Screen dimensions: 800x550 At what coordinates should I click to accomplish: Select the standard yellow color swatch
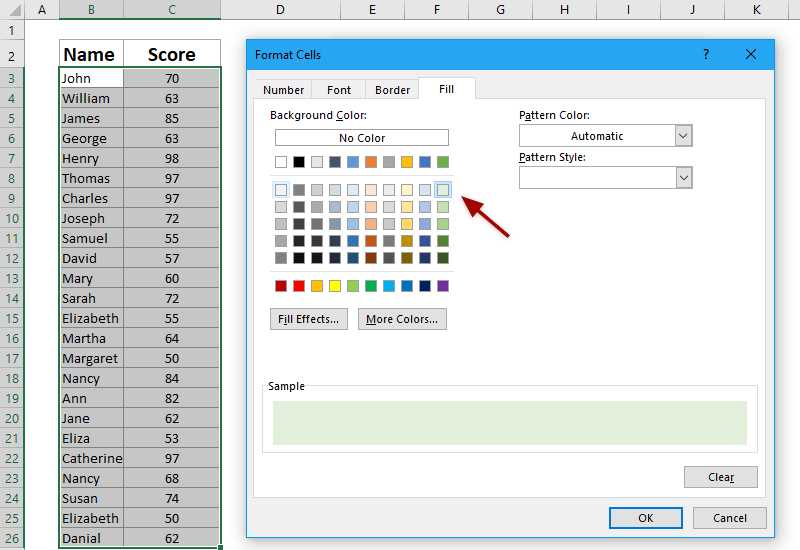tap(335, 286)
